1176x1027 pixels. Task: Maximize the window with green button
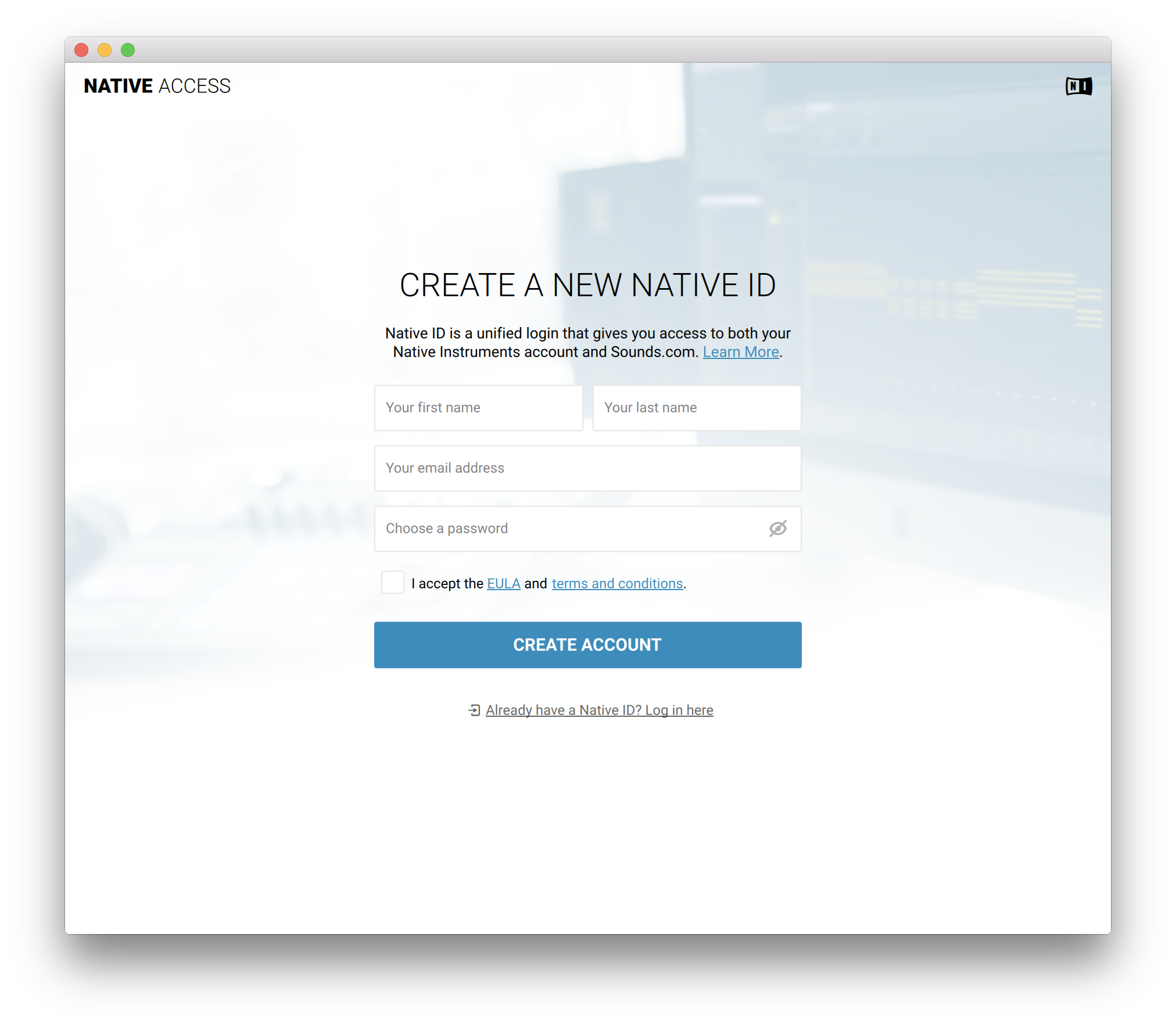(x=128, y=50)
